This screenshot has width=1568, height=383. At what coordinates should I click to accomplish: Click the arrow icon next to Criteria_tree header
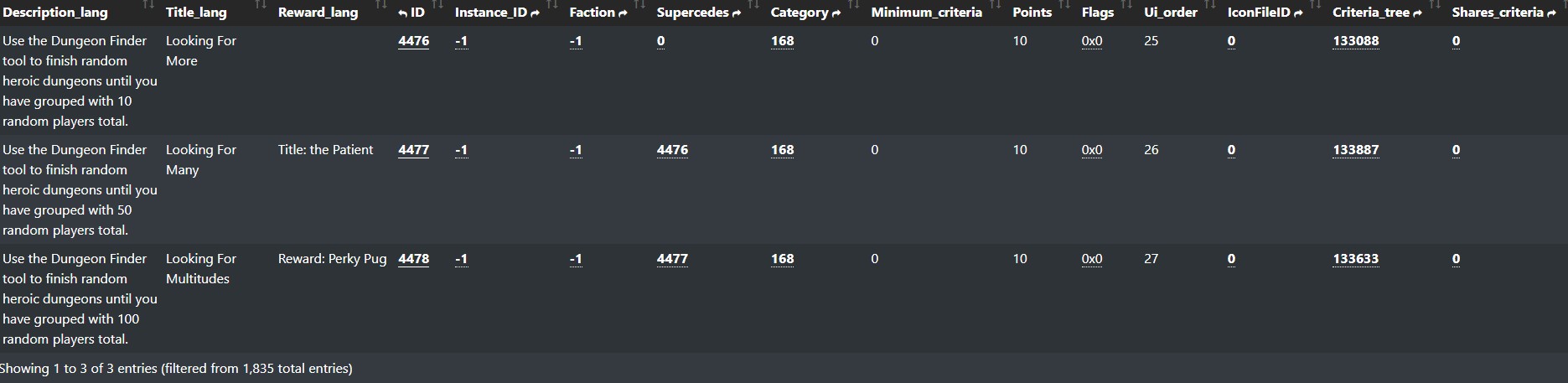click(1417, 13)
